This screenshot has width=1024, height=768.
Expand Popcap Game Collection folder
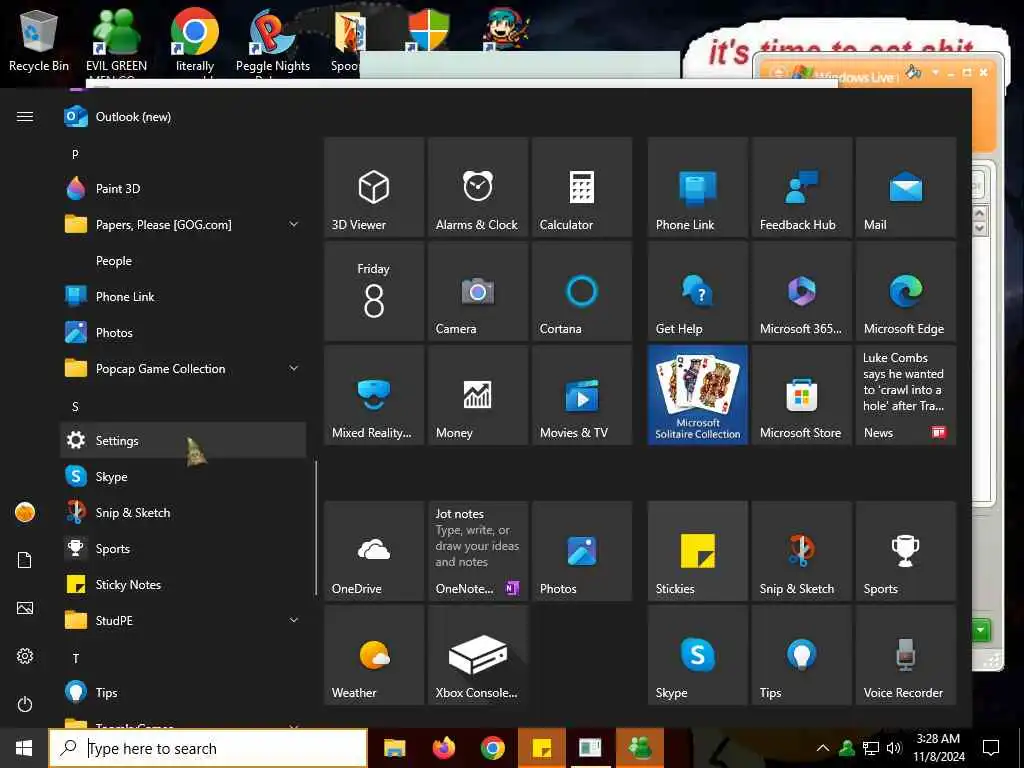pyautogui.click(x=183, y=369)
